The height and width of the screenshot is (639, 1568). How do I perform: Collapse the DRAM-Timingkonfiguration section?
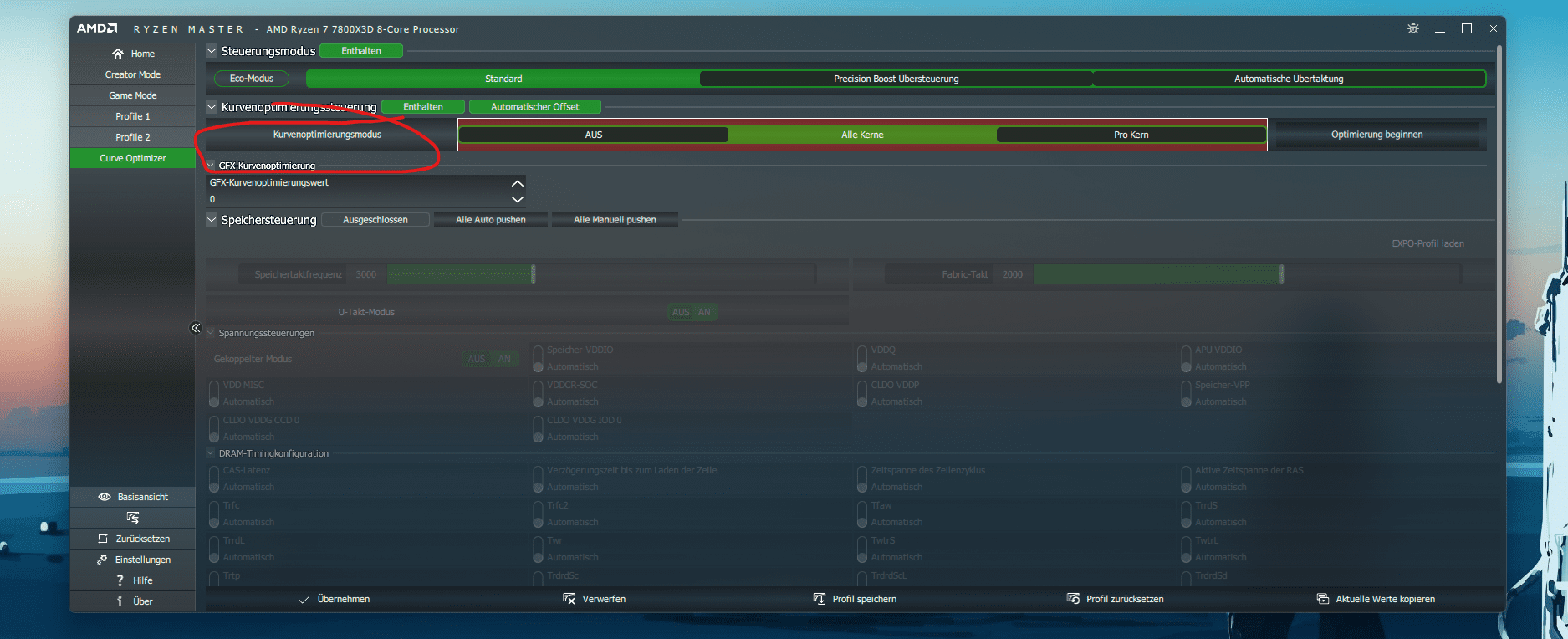[x=211, y=453]
